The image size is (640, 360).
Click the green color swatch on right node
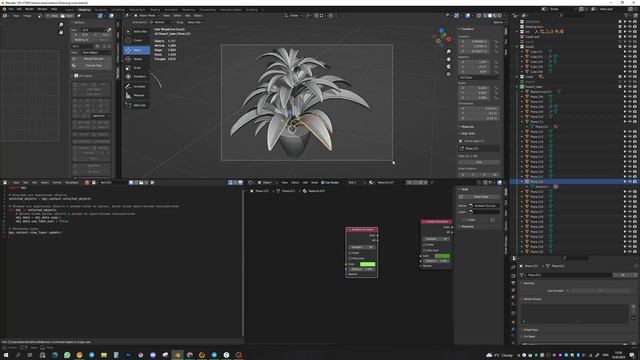click(x=442, y=256)
